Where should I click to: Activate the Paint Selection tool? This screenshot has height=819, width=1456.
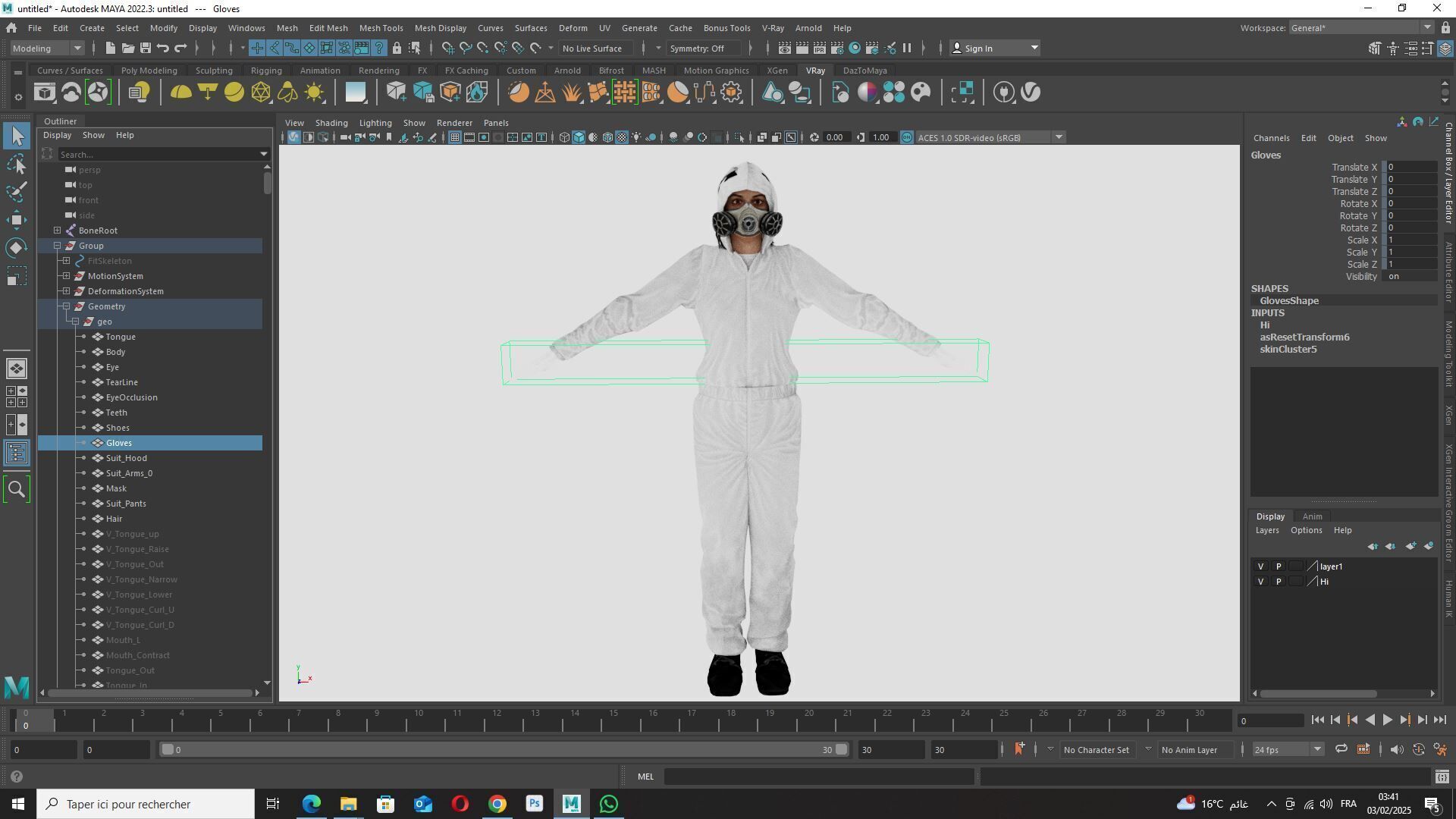tap(17, 192)
